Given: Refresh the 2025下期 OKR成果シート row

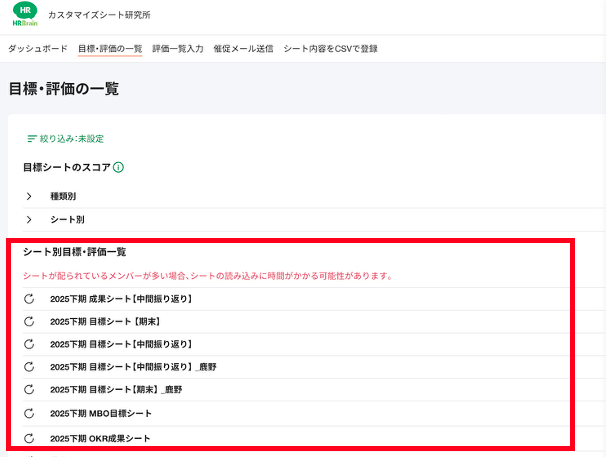Looking at the screenshot, I should click(x=29, y=438).
